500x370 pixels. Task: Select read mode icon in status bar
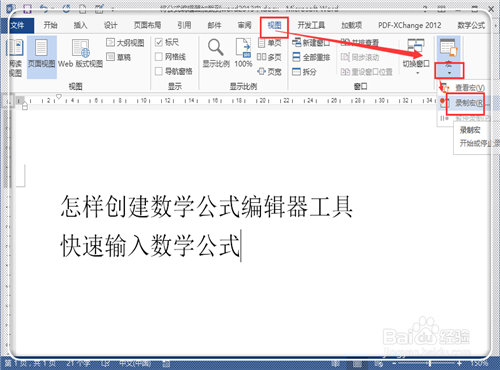(x=337, y=363)
